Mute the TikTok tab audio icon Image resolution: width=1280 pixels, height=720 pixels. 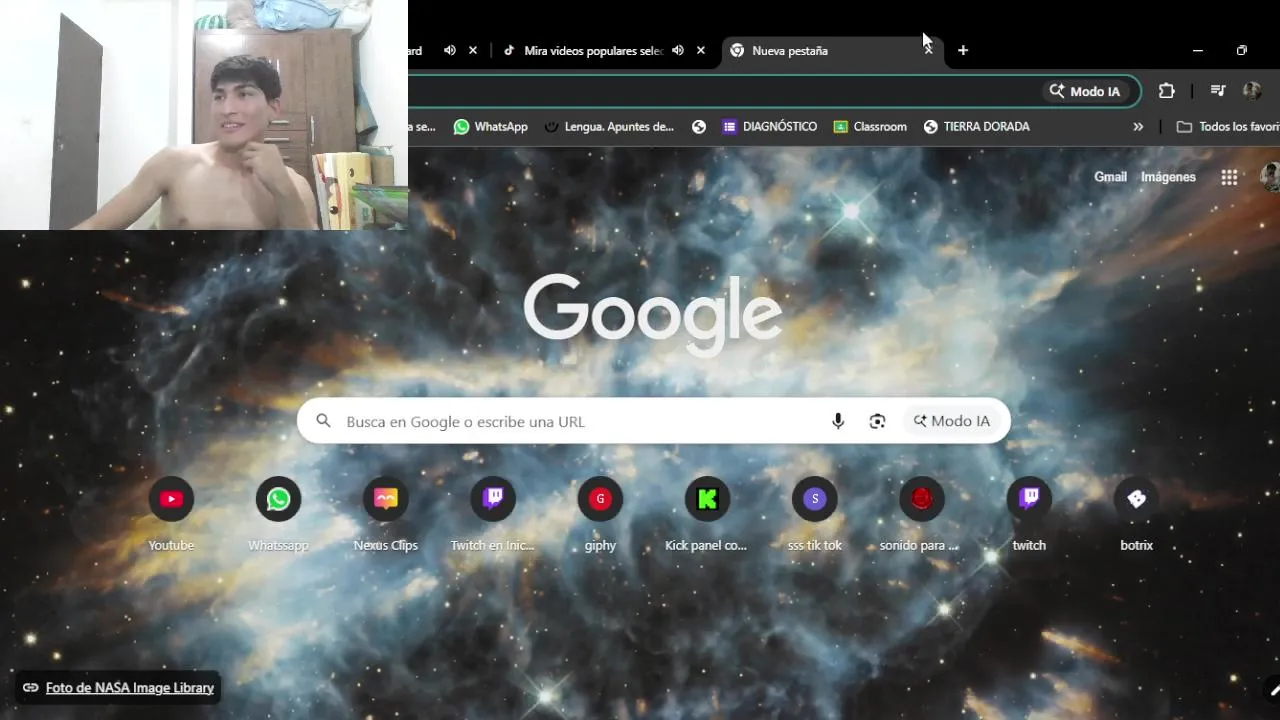[x=678, y=50]
